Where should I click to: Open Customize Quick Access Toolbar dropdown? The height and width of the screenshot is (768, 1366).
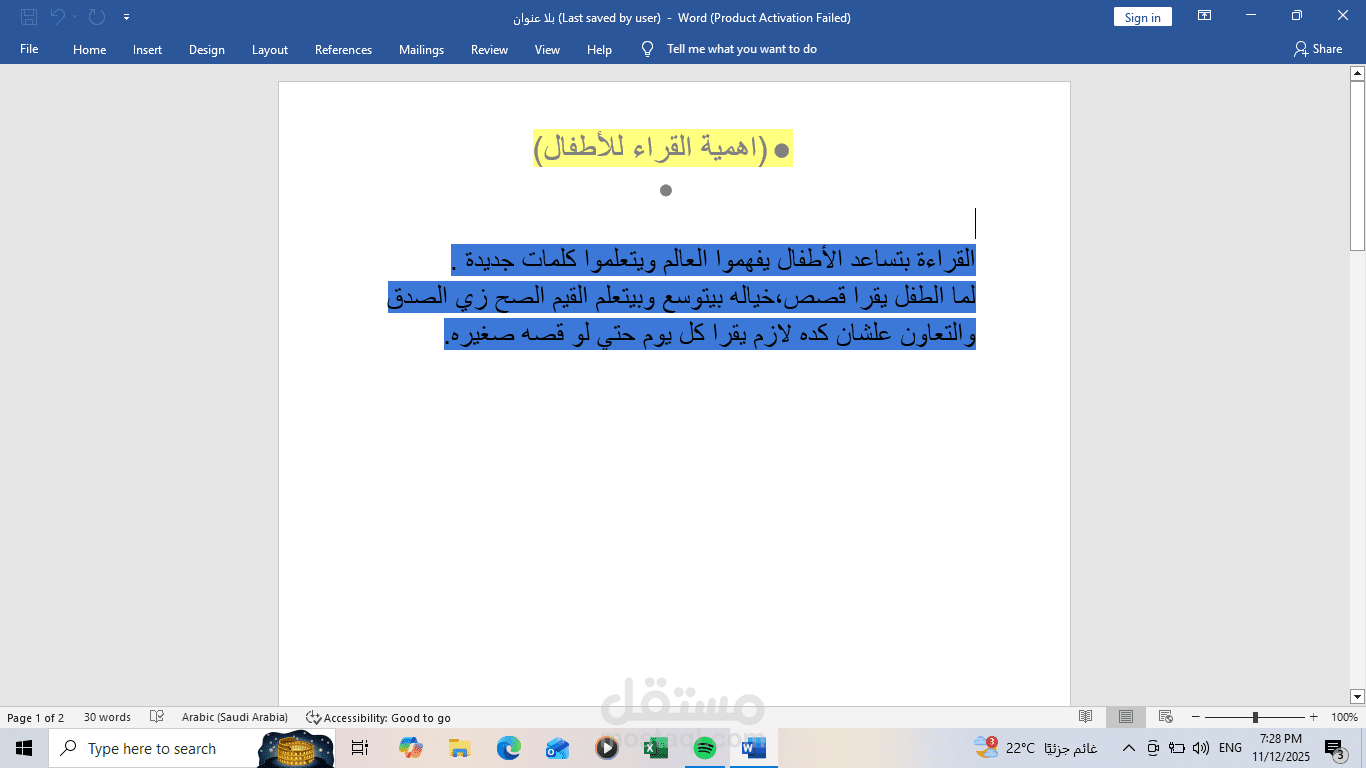pyautogui.click(x=126, y=17)
